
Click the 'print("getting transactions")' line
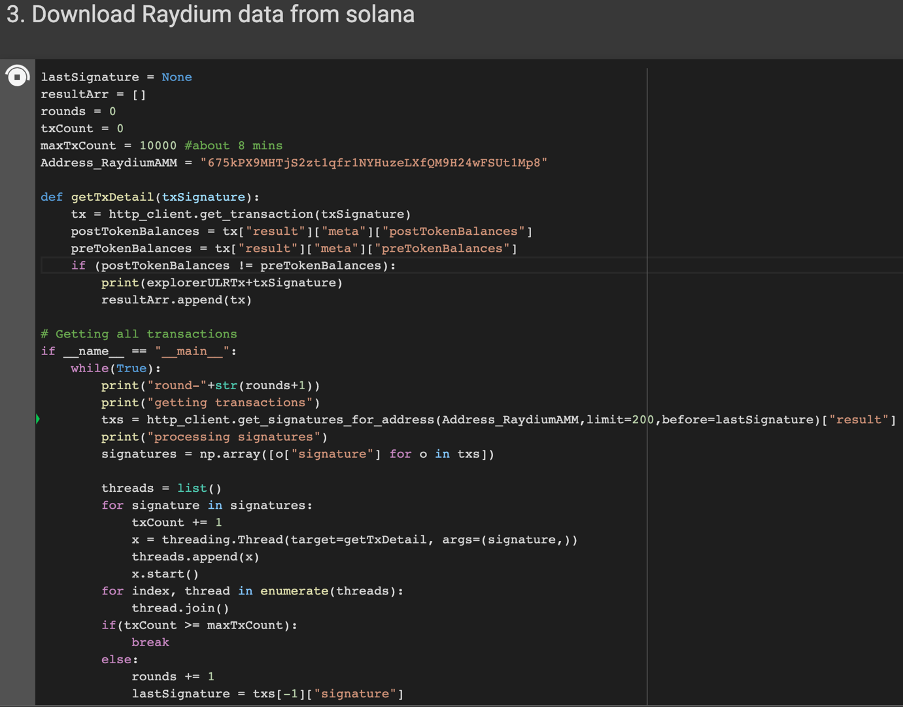click(210, 403)
